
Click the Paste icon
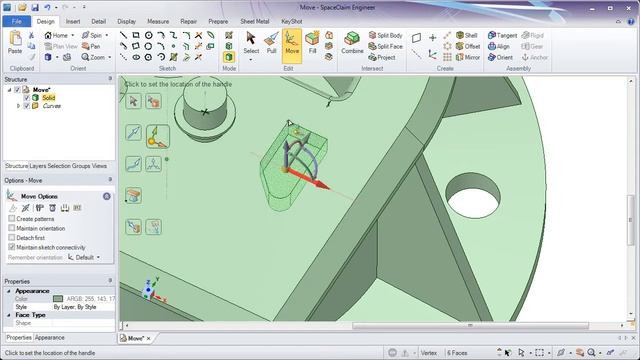[x=15, y=38]
